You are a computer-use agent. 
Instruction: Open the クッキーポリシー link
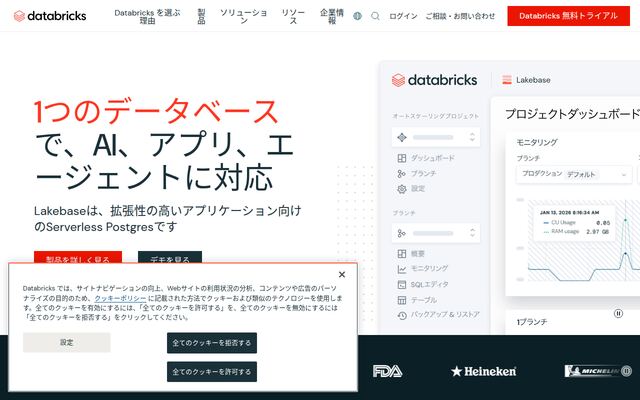tap(120, 298)
